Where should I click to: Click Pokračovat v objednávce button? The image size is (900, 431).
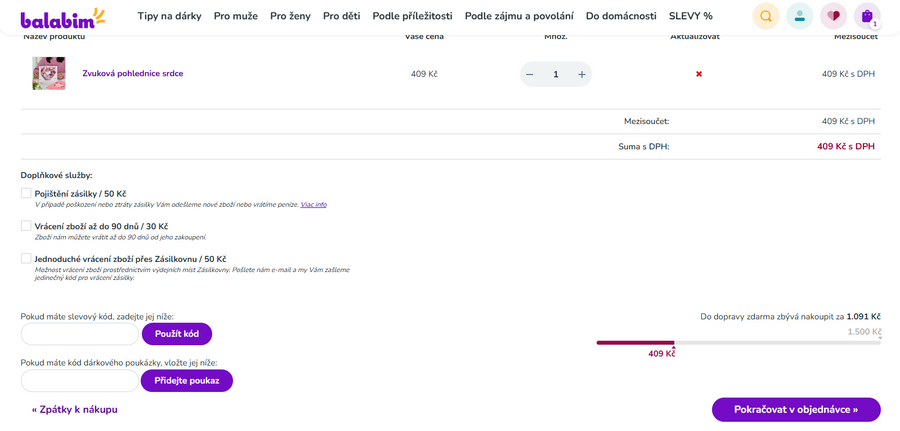pos(796,409)
